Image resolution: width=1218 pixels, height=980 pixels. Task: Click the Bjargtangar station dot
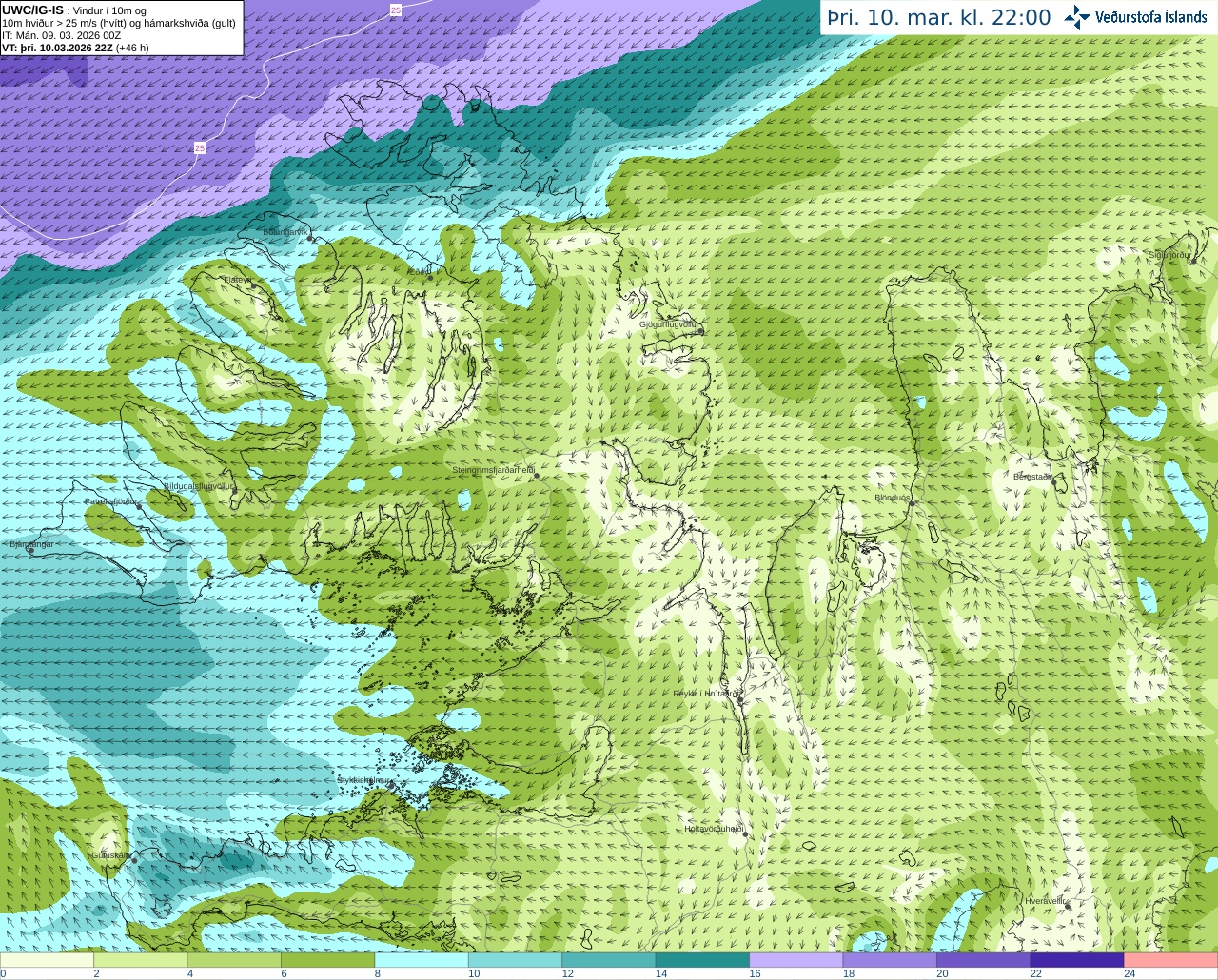pos(31,550)
